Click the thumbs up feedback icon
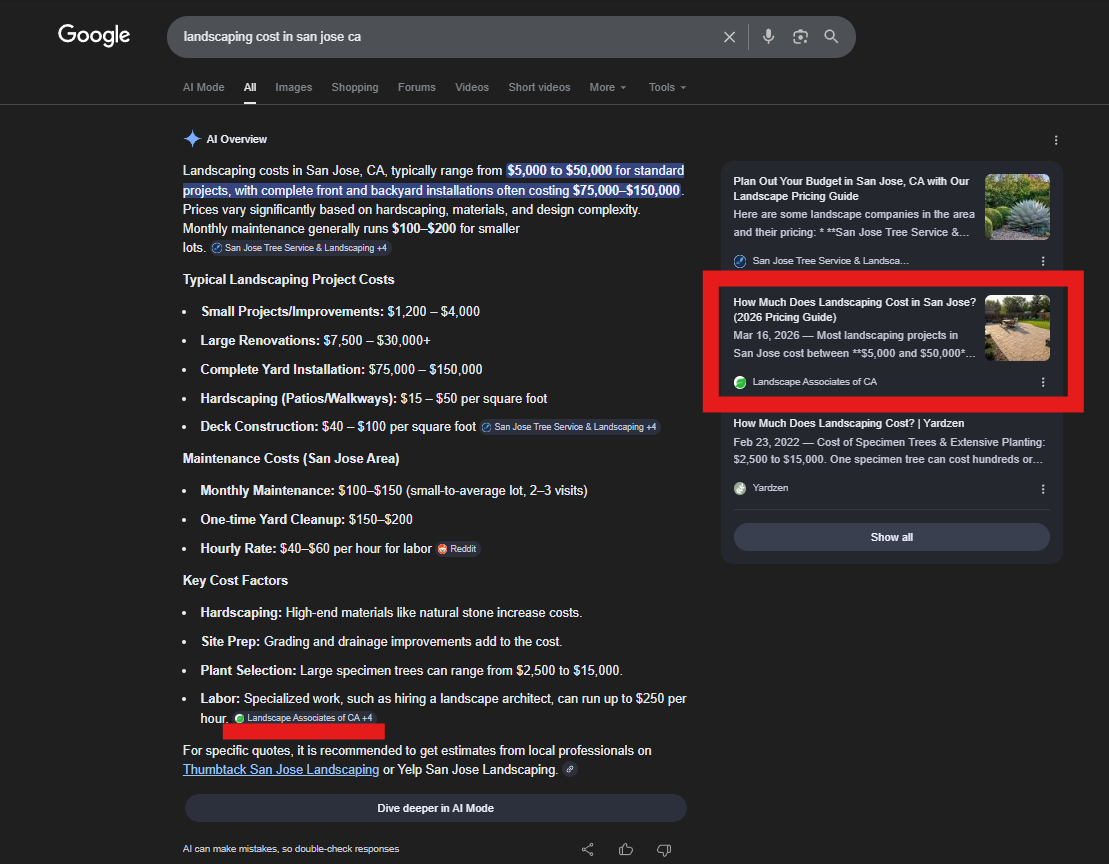The height and width of the screenshot is (864, 1109). (626, 849)
